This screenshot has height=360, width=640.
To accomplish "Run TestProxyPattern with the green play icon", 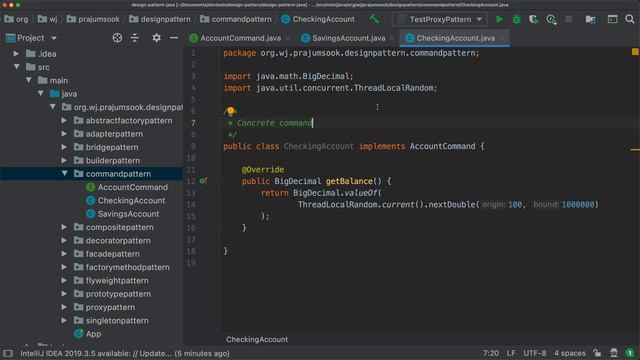I will 499,19.
